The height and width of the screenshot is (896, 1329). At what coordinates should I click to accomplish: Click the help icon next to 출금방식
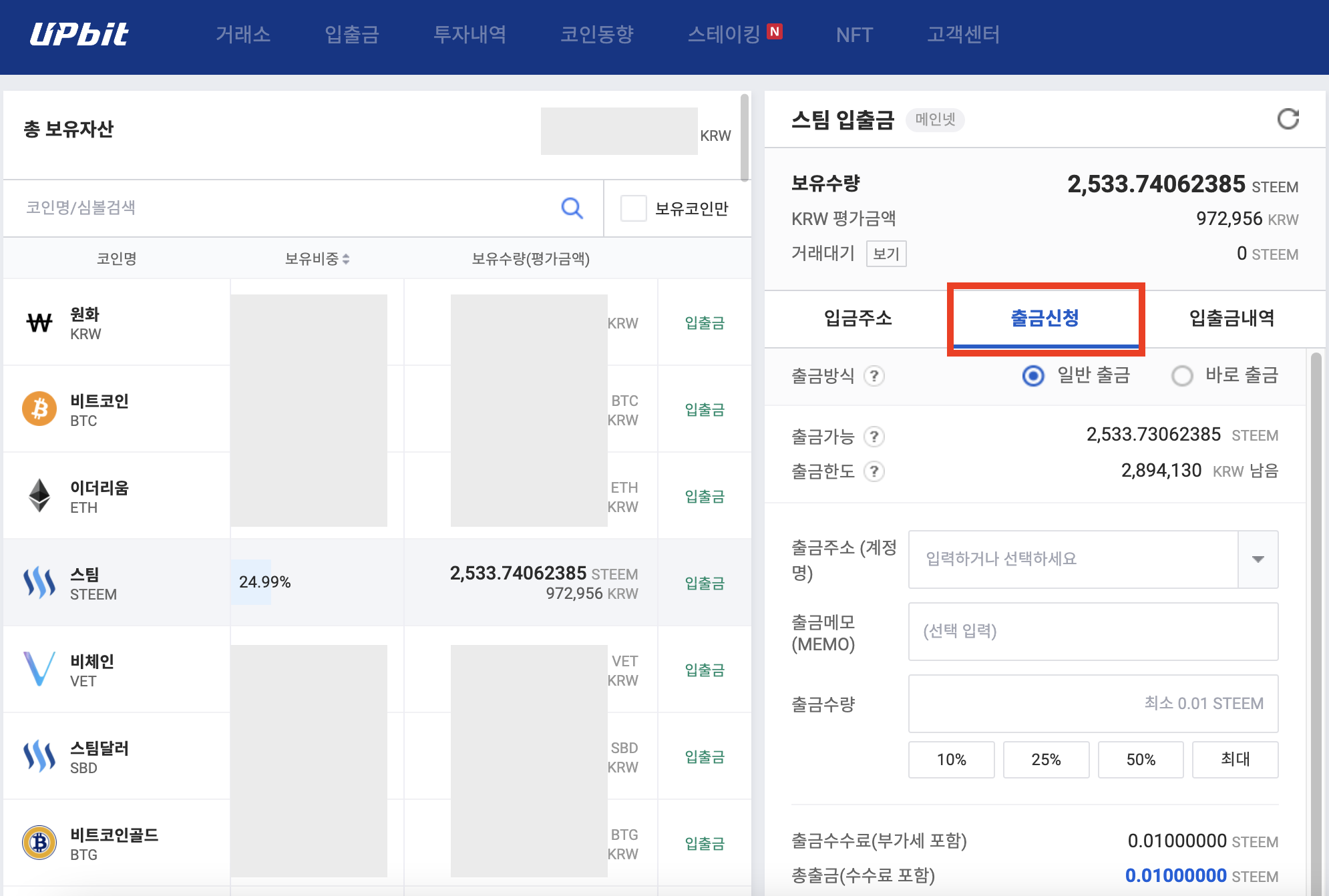(874, 376)
